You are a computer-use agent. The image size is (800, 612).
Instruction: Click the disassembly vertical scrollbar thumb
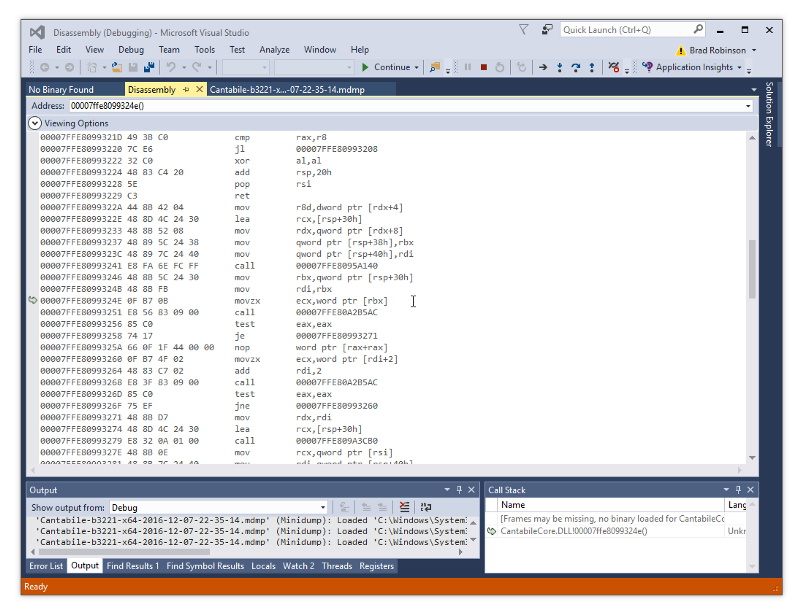pyautogui.click(x=752, y=269)
